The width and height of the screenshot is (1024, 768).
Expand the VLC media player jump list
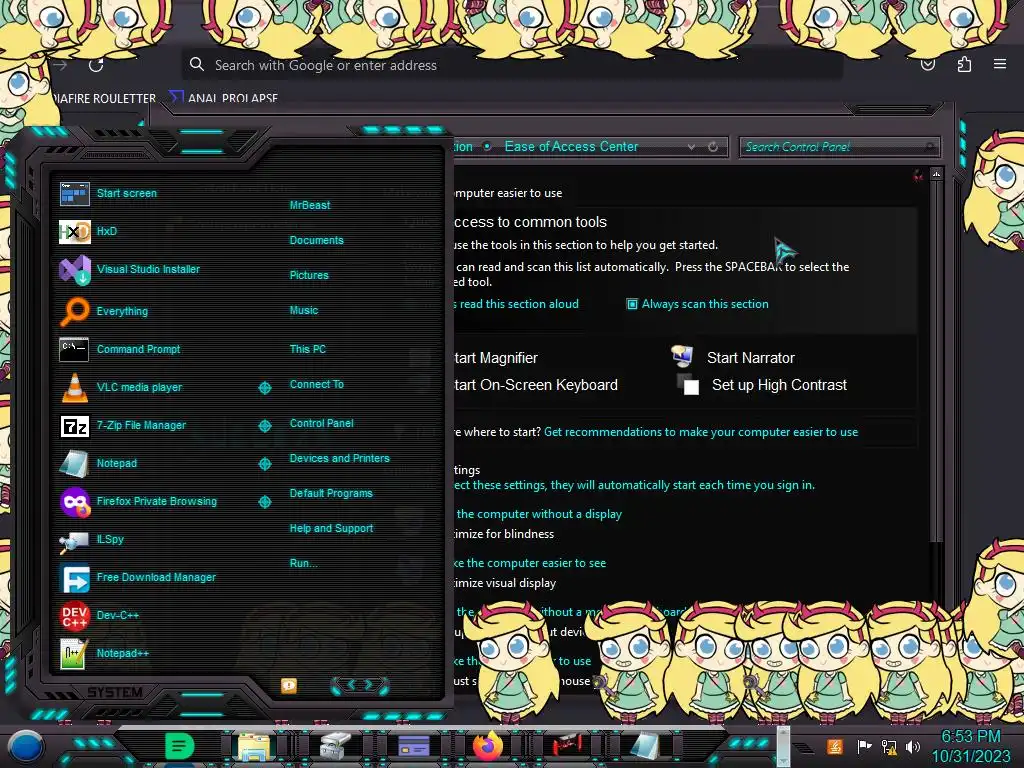pyautogui.click(x=264, y=388)
